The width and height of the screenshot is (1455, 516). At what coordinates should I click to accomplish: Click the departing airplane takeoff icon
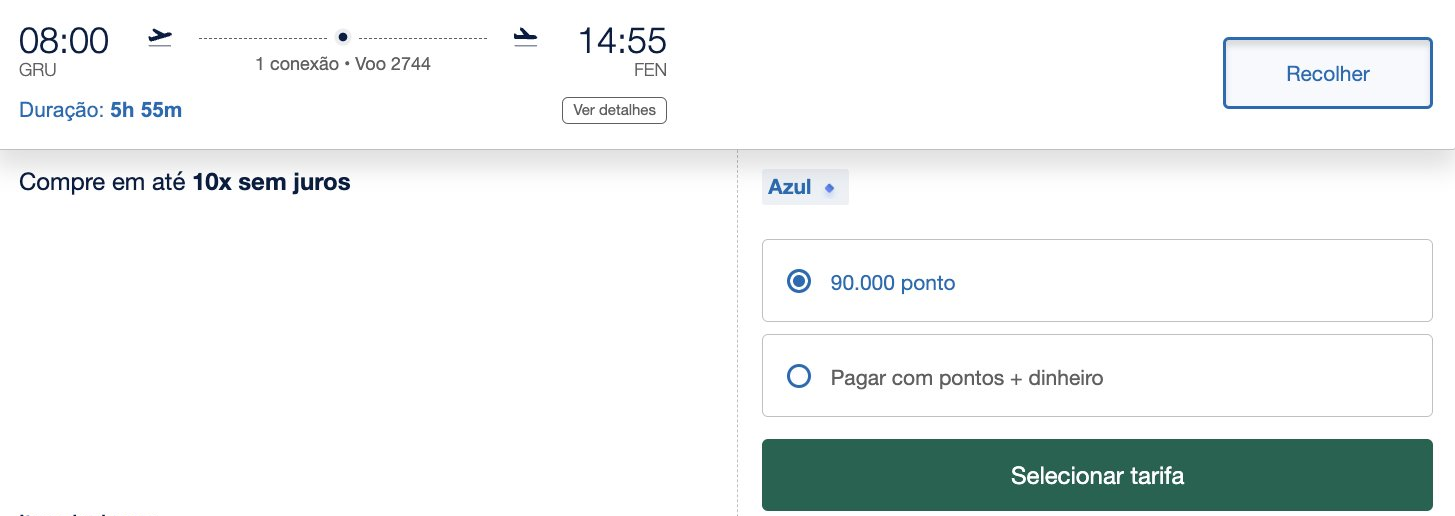(160, 37)
